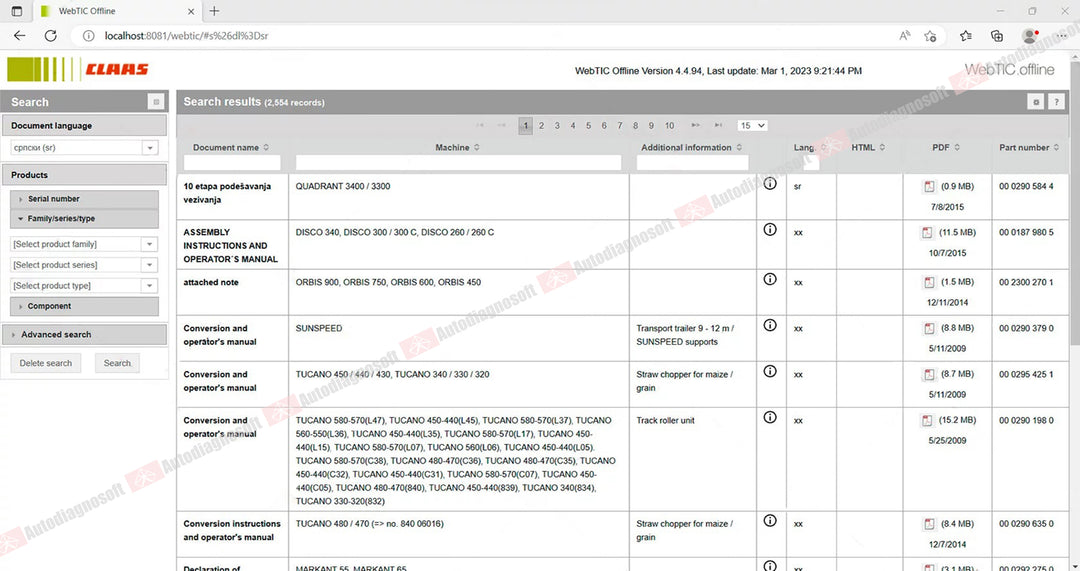The image size is (1080, 571).
Task: Reload the browser page
Action: coord(50,36)
